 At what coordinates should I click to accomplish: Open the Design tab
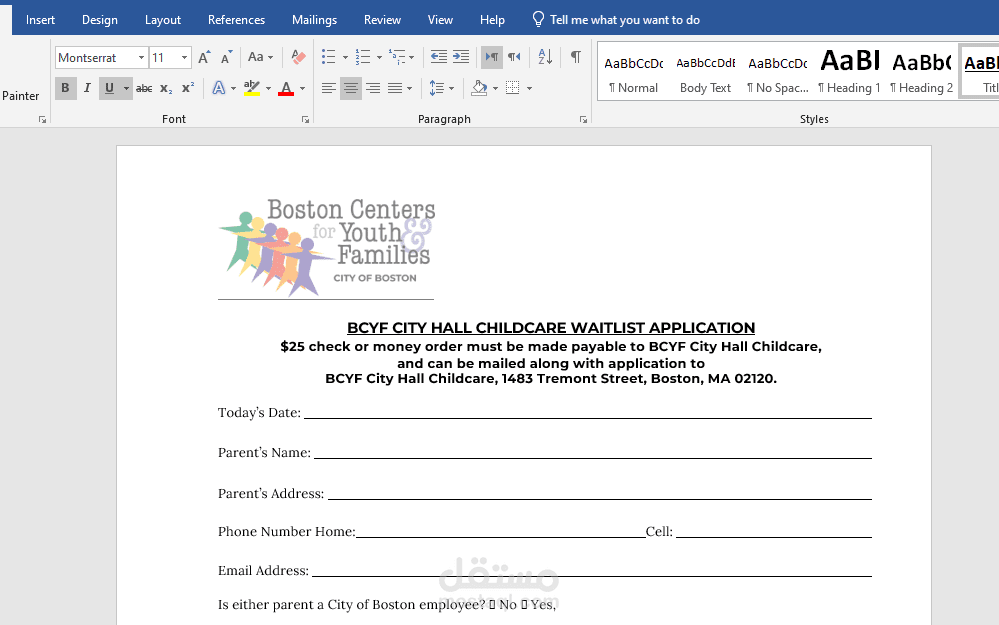[x=100, y=20]
